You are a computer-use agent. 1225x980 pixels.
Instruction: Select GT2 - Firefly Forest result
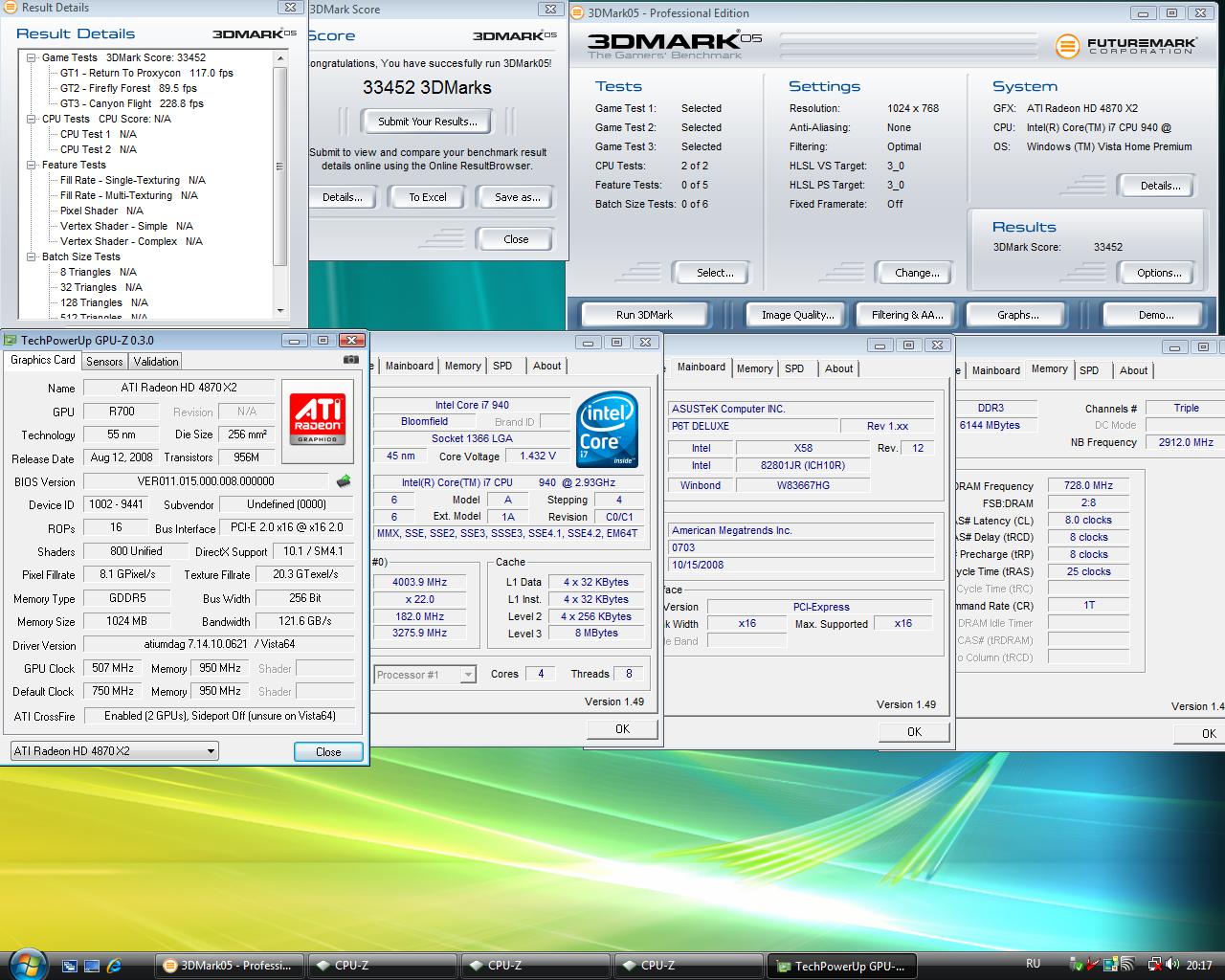[128, 88]
